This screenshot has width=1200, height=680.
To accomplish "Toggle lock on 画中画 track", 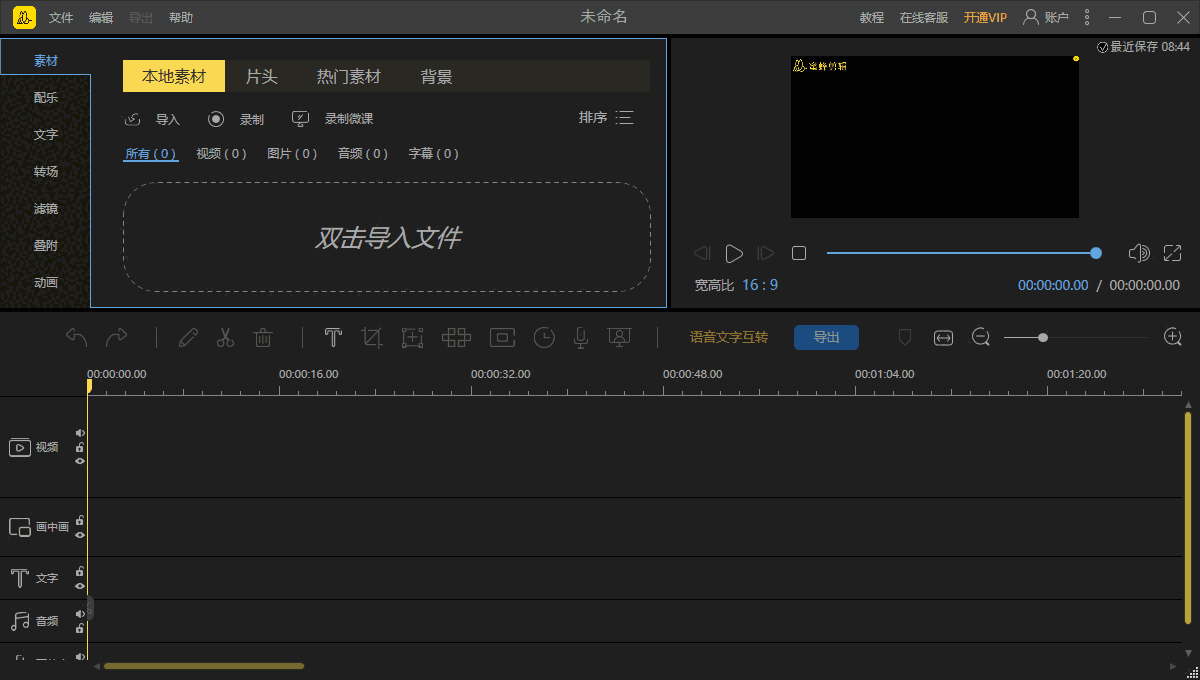I will coord(80,521).
